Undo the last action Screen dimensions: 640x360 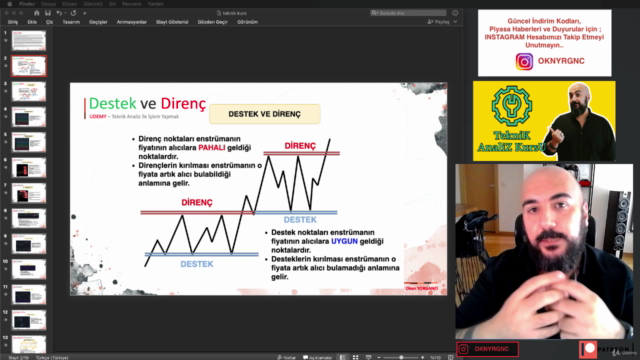pos(59,13)
